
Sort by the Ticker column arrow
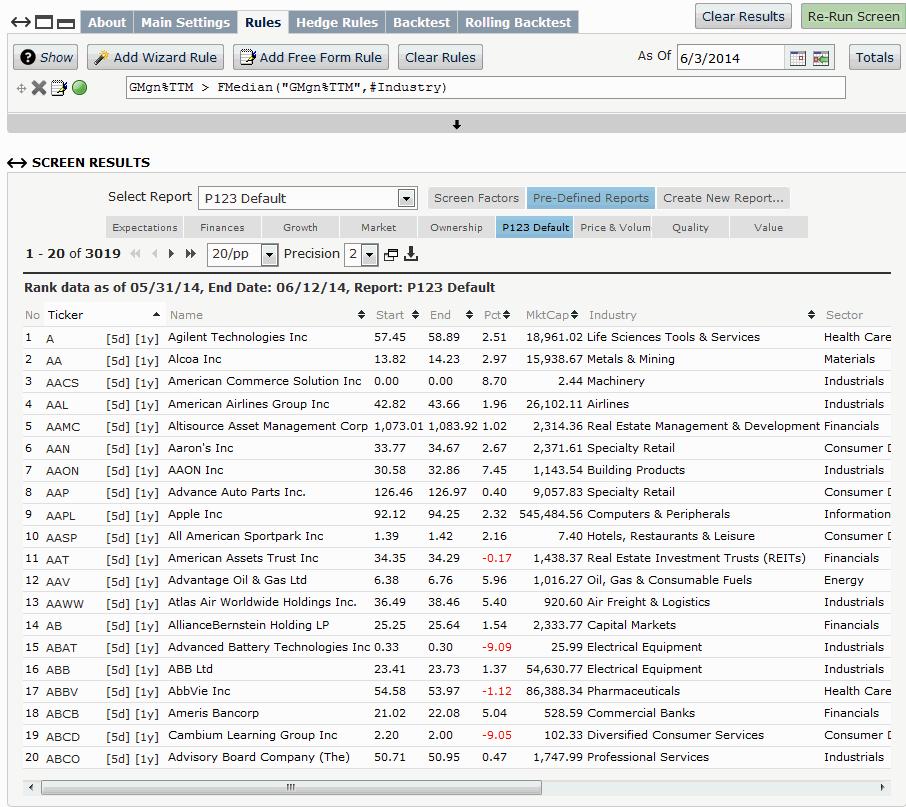(x=156, y=314)
